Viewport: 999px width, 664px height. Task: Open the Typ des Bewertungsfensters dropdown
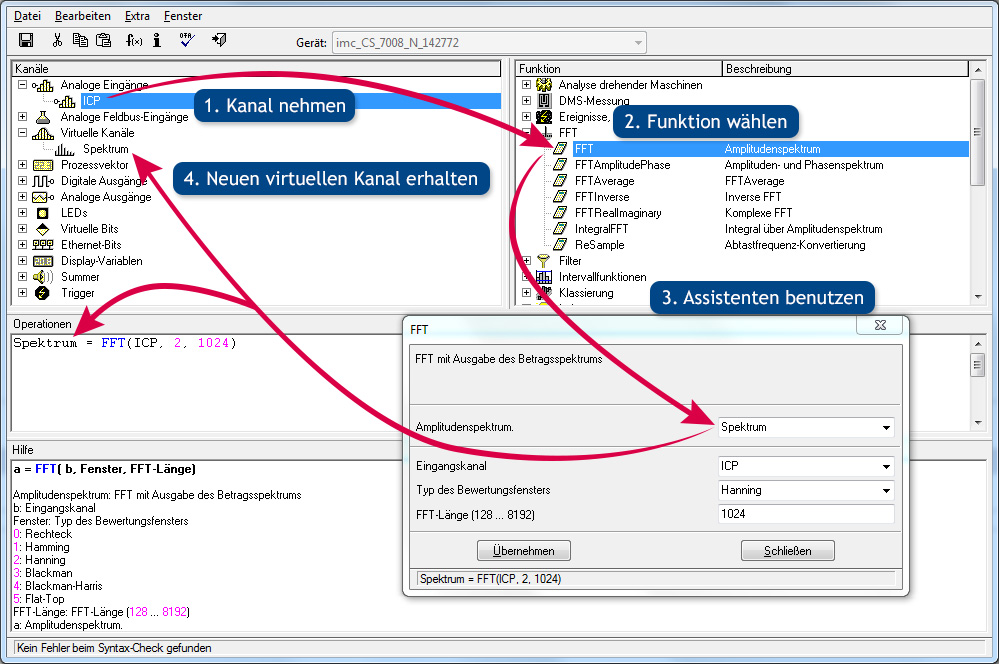pyautogui.click(x=885, y=491)
